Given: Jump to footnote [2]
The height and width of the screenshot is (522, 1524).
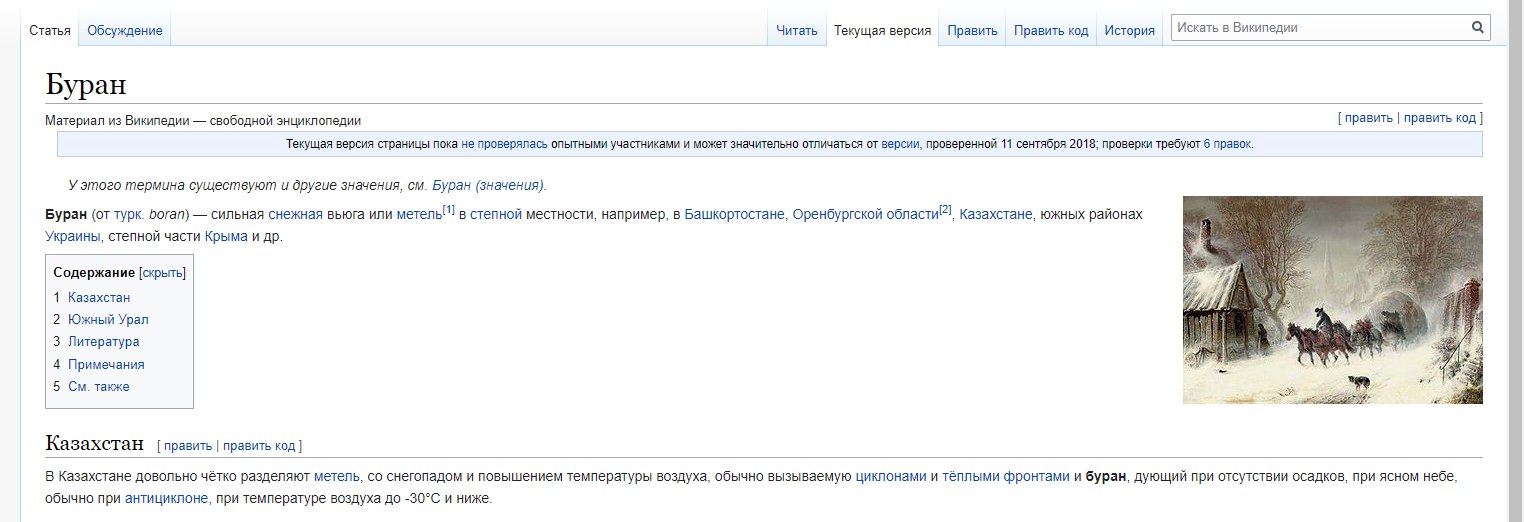Looking at the screenshot, I should [945, 210].
